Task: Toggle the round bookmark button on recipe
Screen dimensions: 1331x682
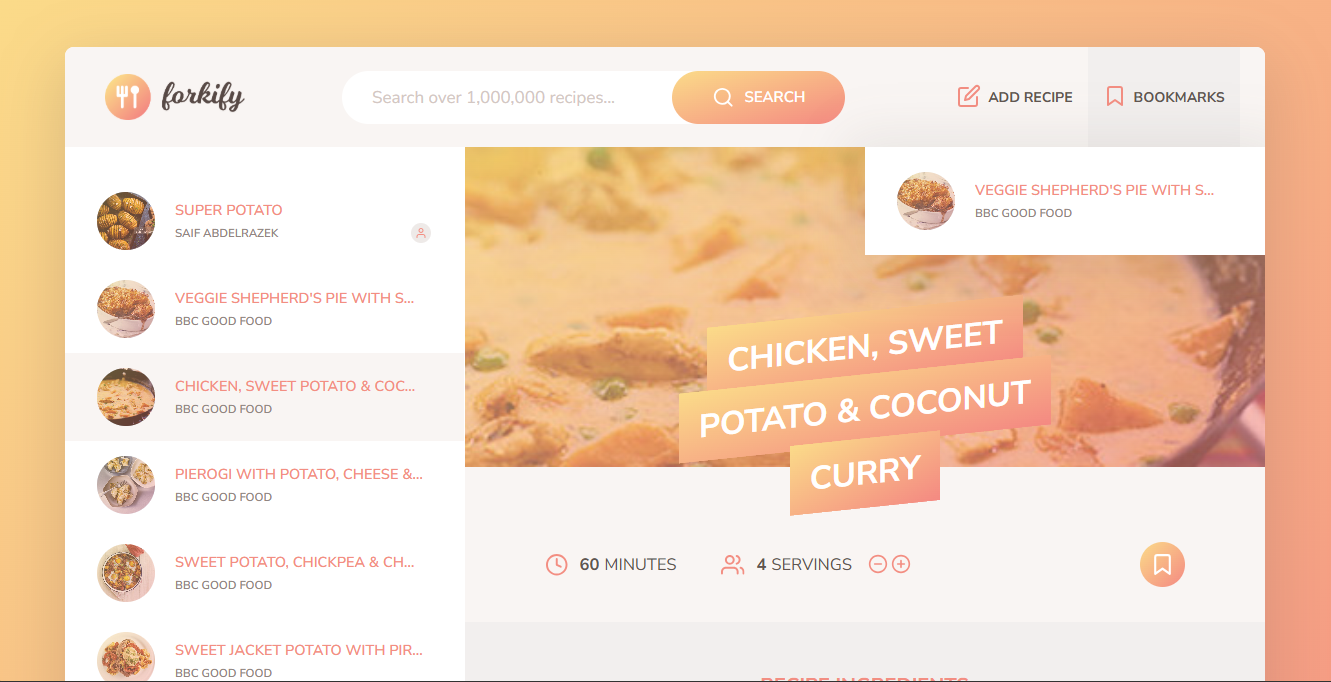Action: coord(1162,564)
